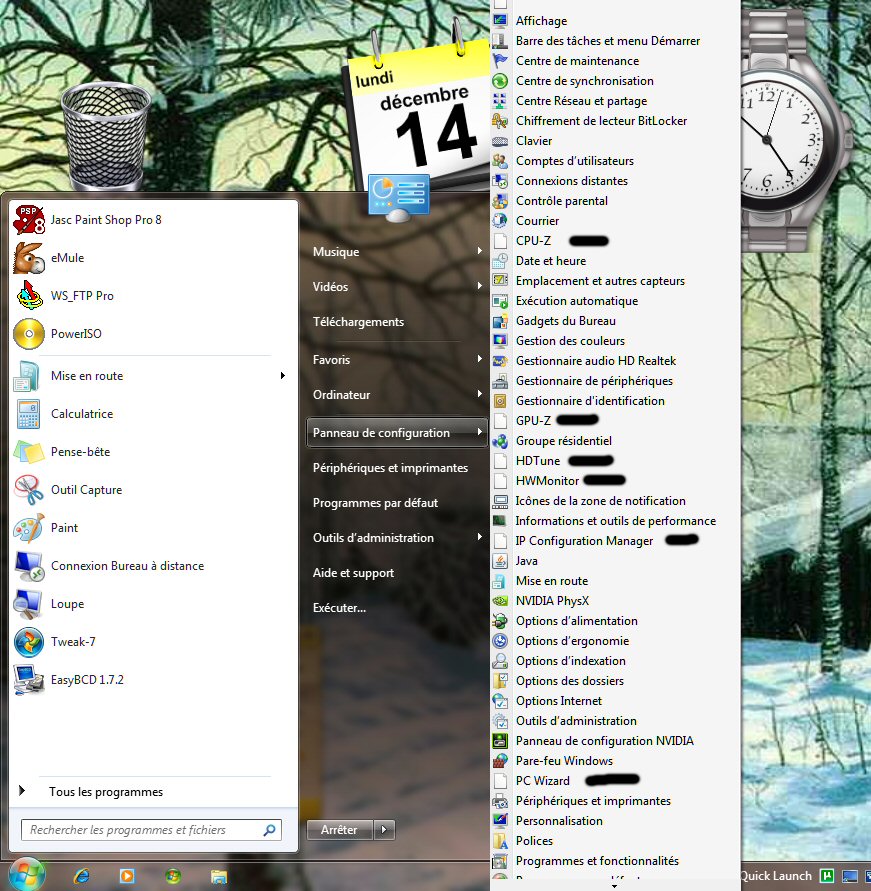Open Windows Media Player taskbar icon
The width and height of the screenshot is (871, 891).
click(127, 876)
